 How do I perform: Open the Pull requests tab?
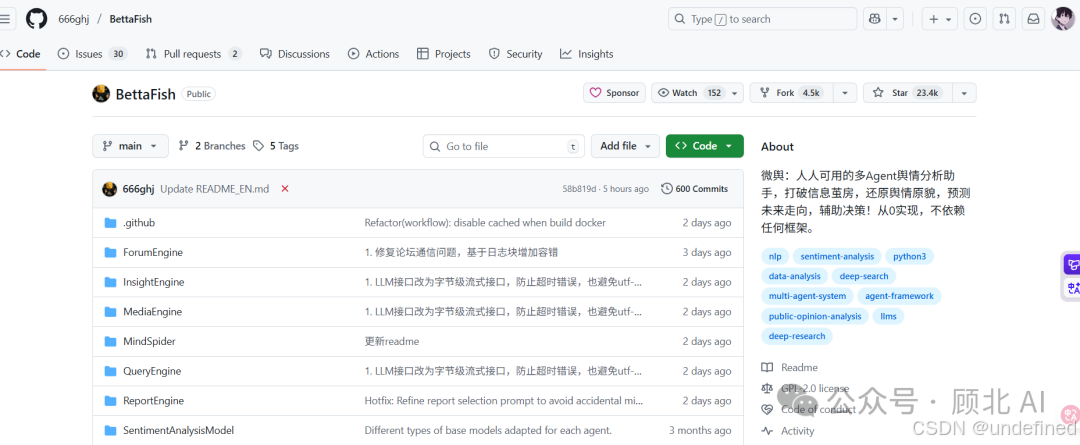coord(194,54)
